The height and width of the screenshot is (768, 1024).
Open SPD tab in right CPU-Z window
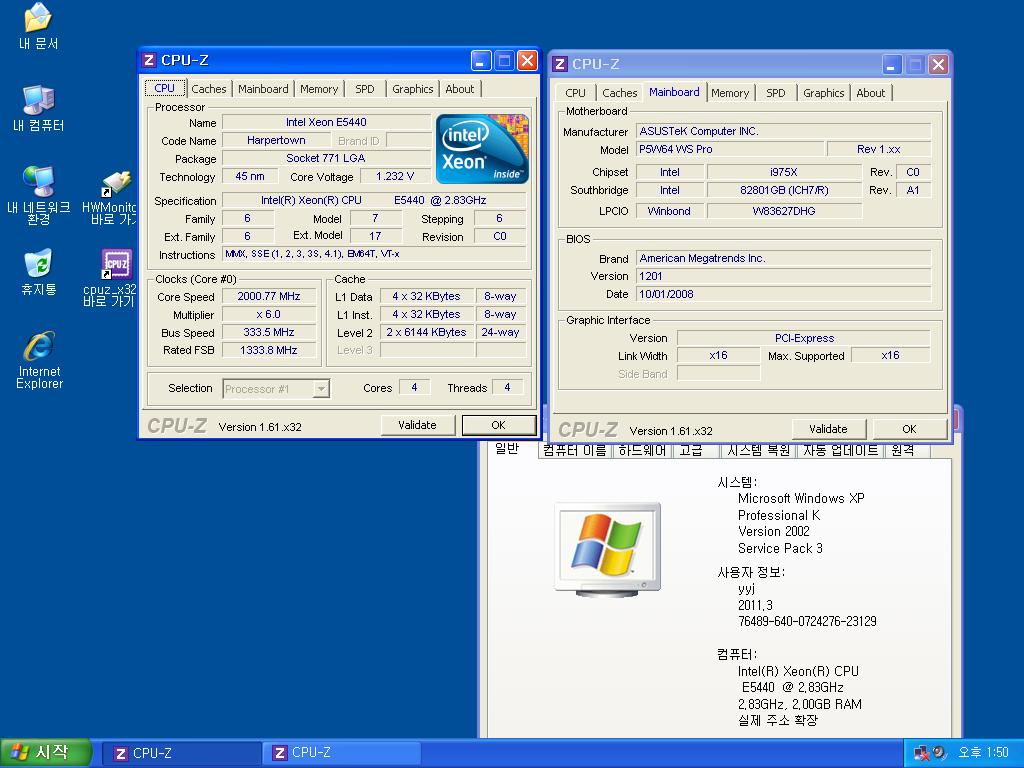click(776, 93)
